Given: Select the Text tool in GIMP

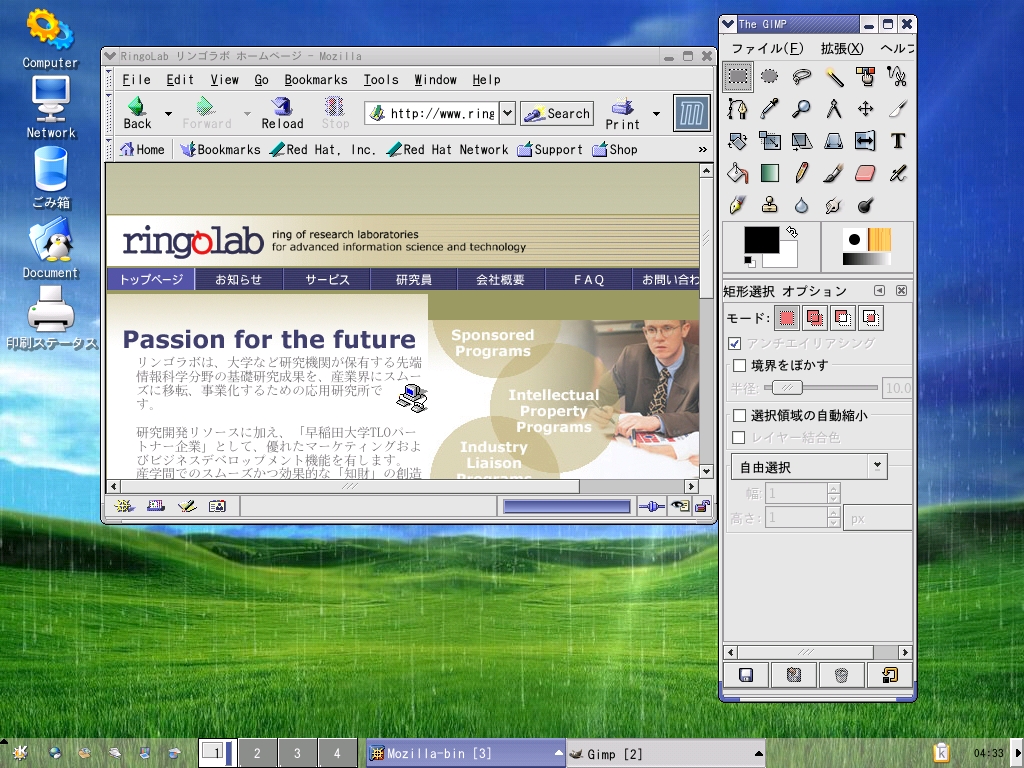Looking at the screenshot, I should tap(898, 140).
